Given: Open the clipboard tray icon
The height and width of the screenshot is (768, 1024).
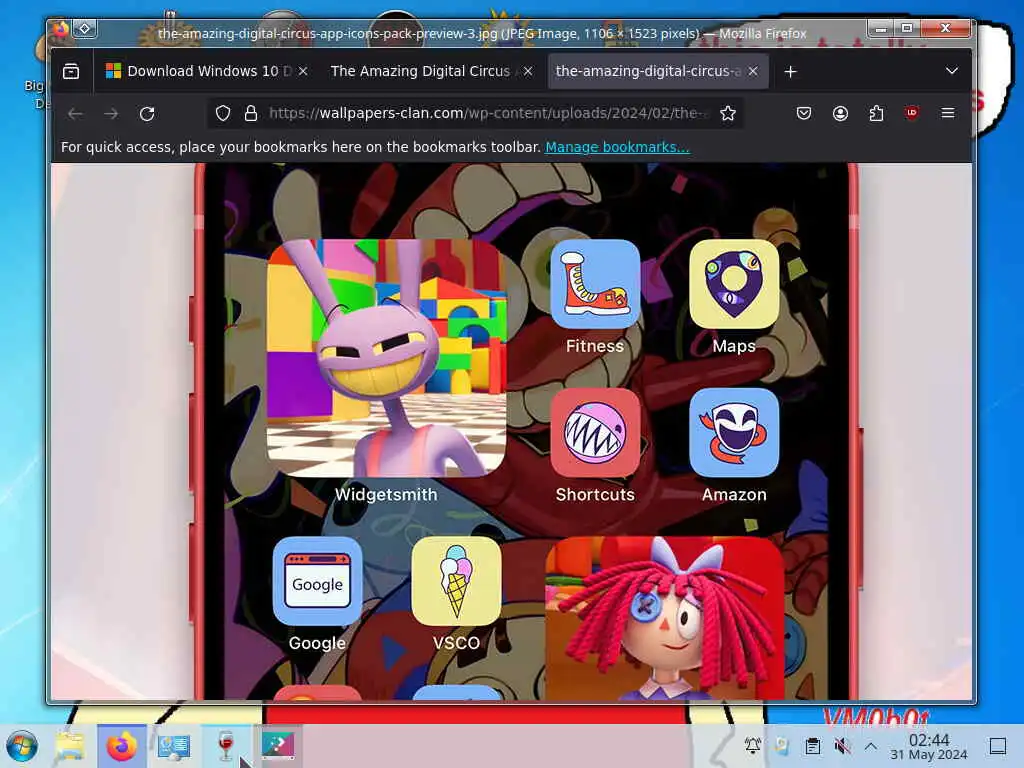Looking at the screenshot, I should tap(812, 746).
